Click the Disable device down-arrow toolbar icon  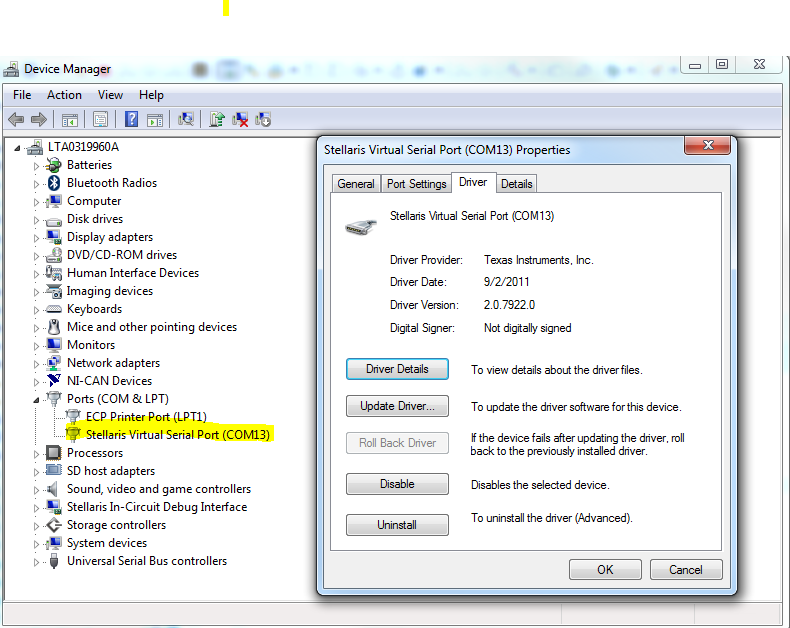tap(263, 119)
